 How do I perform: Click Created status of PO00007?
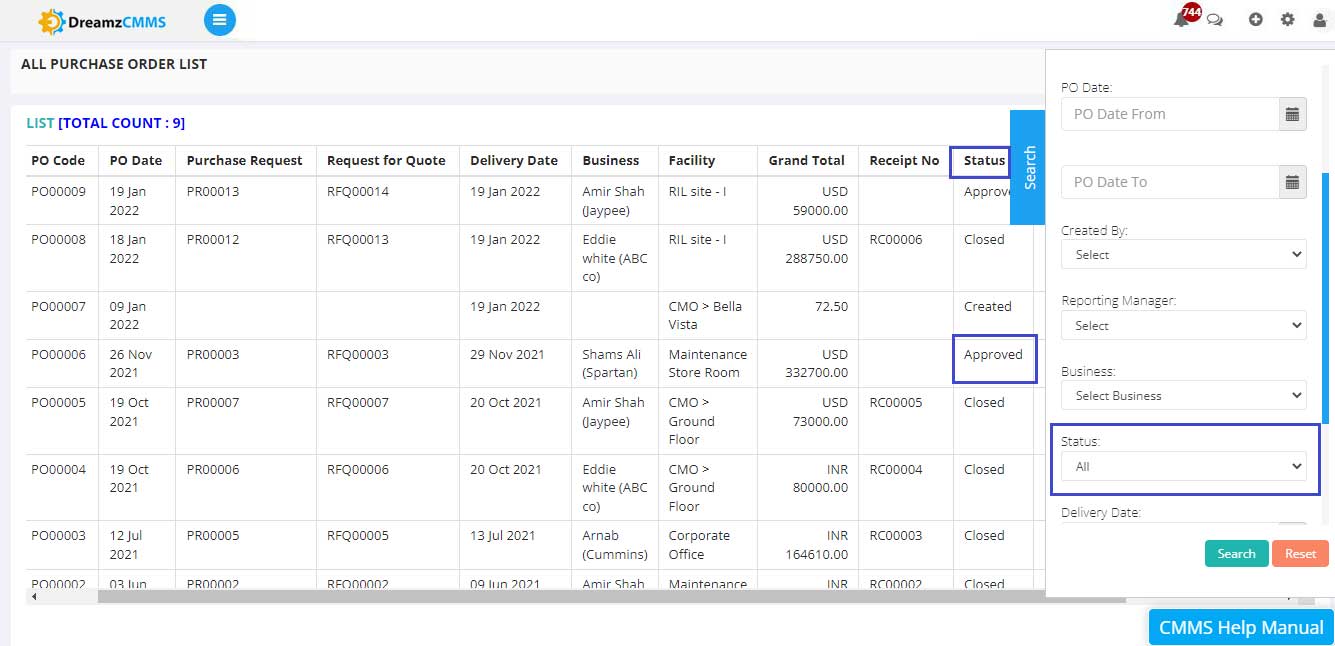988,306
